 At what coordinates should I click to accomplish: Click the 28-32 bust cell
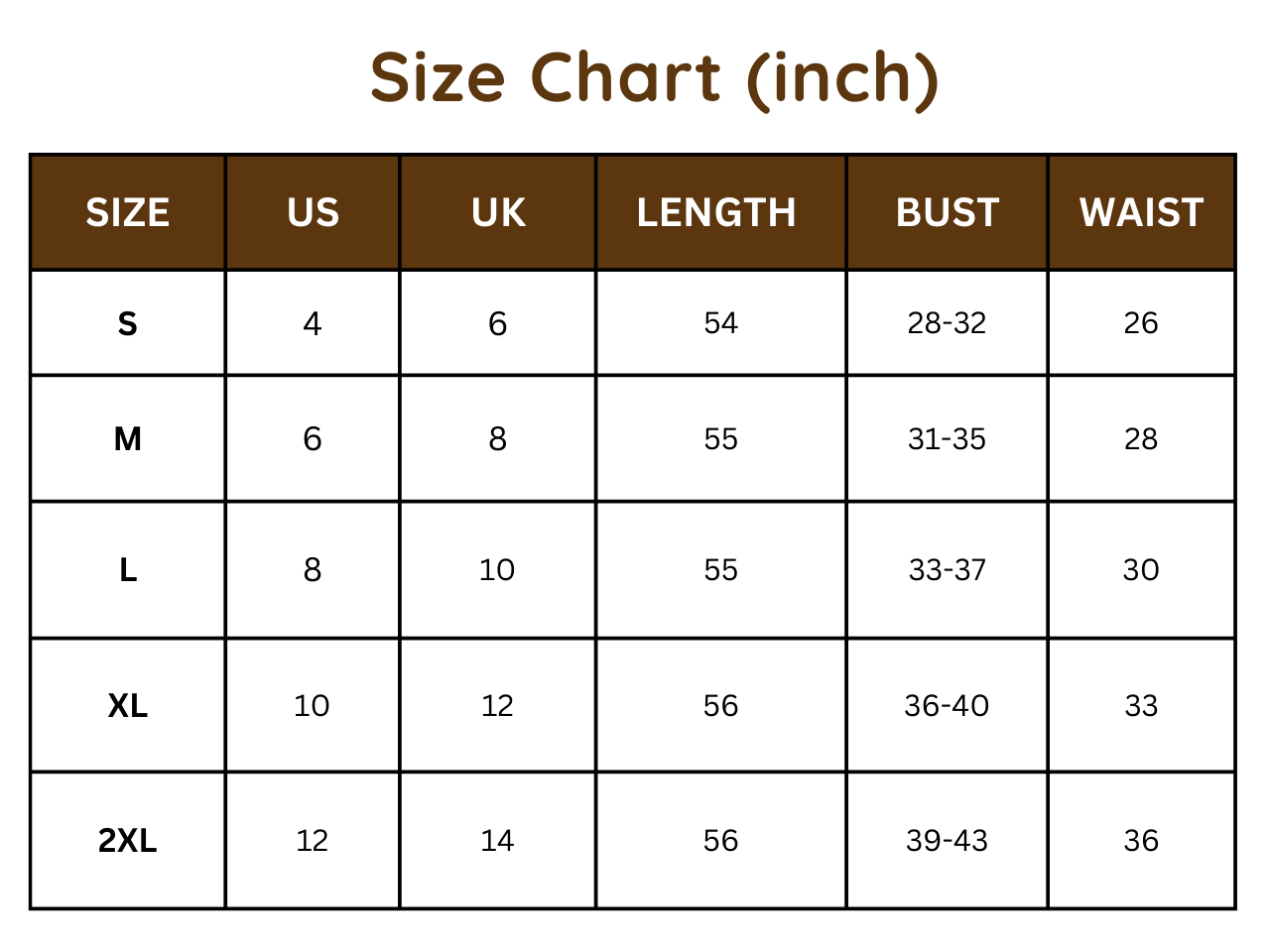pyautogui.click(x=947, y=323)
